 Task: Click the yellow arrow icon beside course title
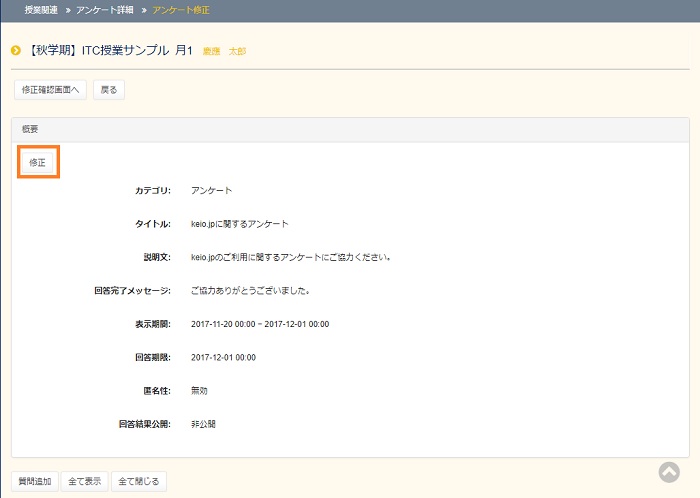16,50
